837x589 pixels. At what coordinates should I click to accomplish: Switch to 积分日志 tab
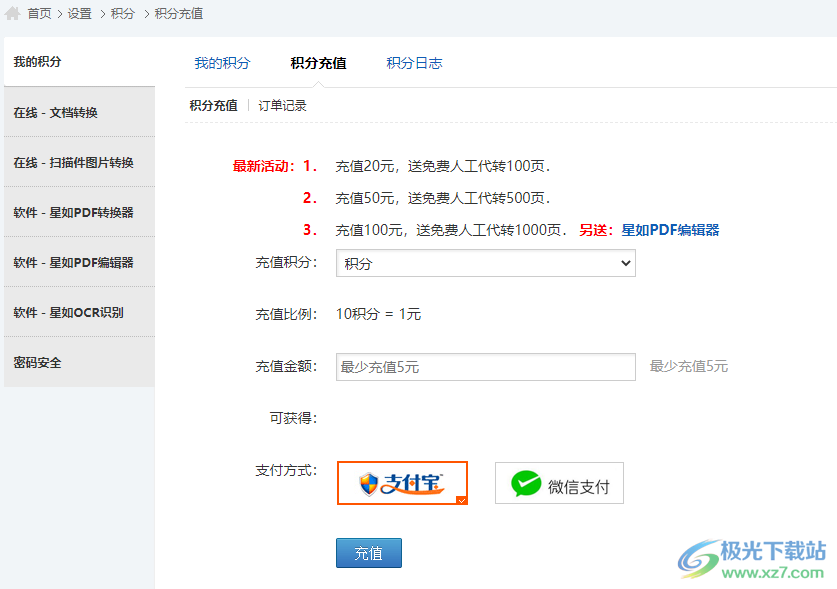[x=414, y=63]
